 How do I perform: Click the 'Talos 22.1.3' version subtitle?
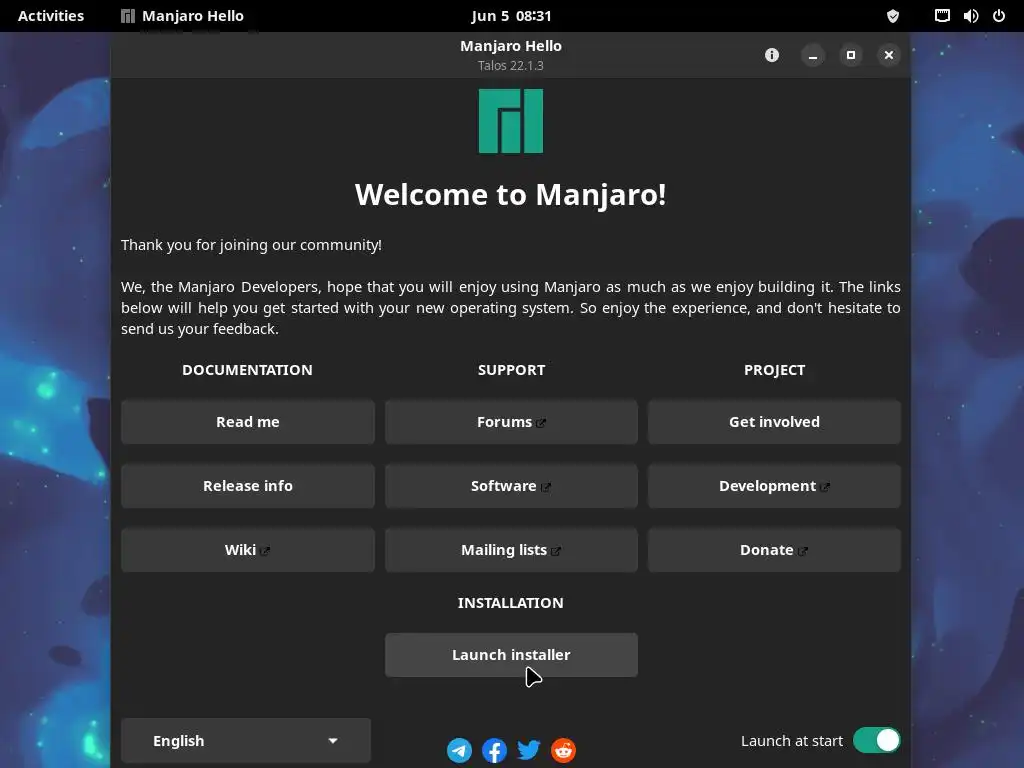511,65
